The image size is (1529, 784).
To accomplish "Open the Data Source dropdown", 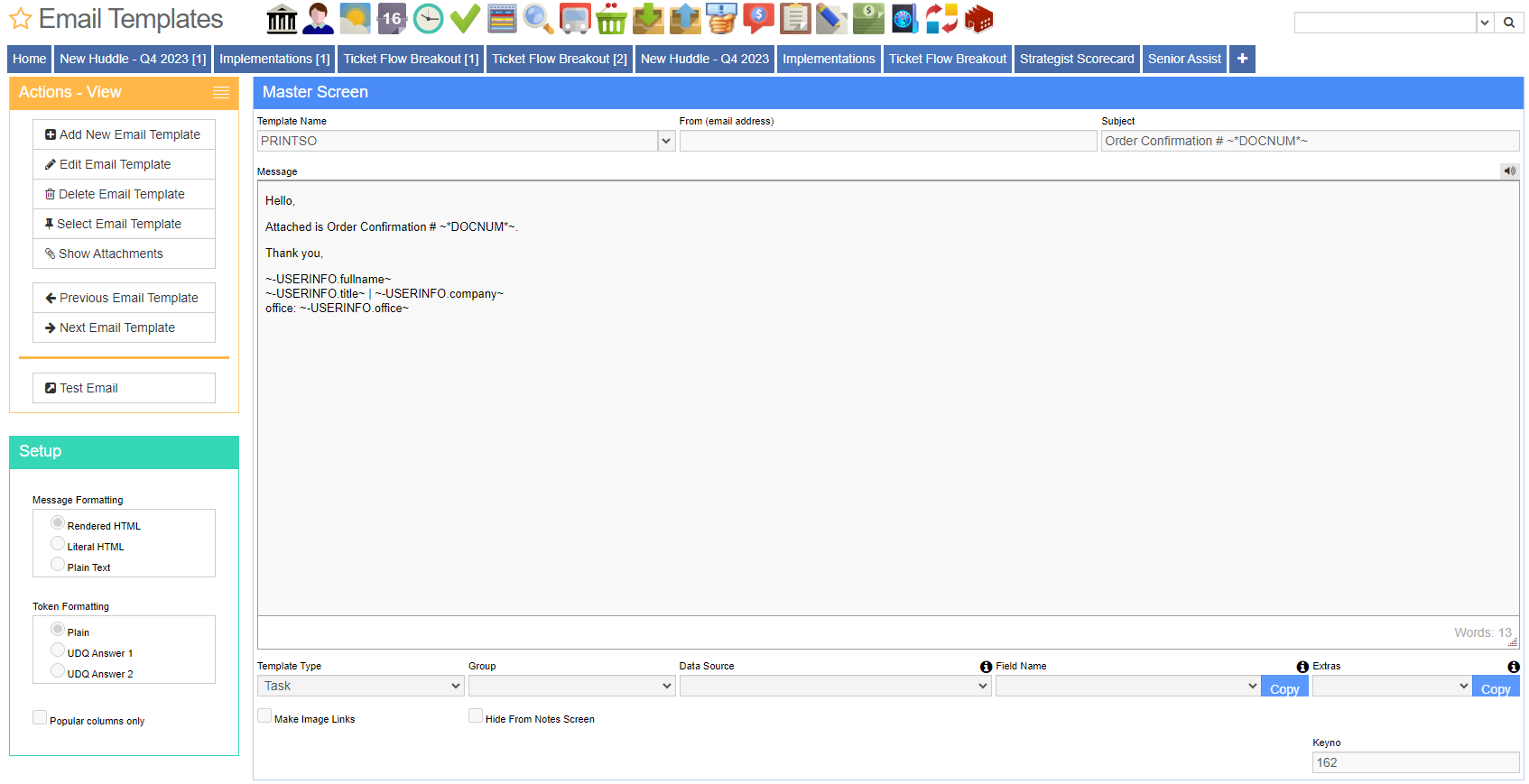I will tap(836, 686).
